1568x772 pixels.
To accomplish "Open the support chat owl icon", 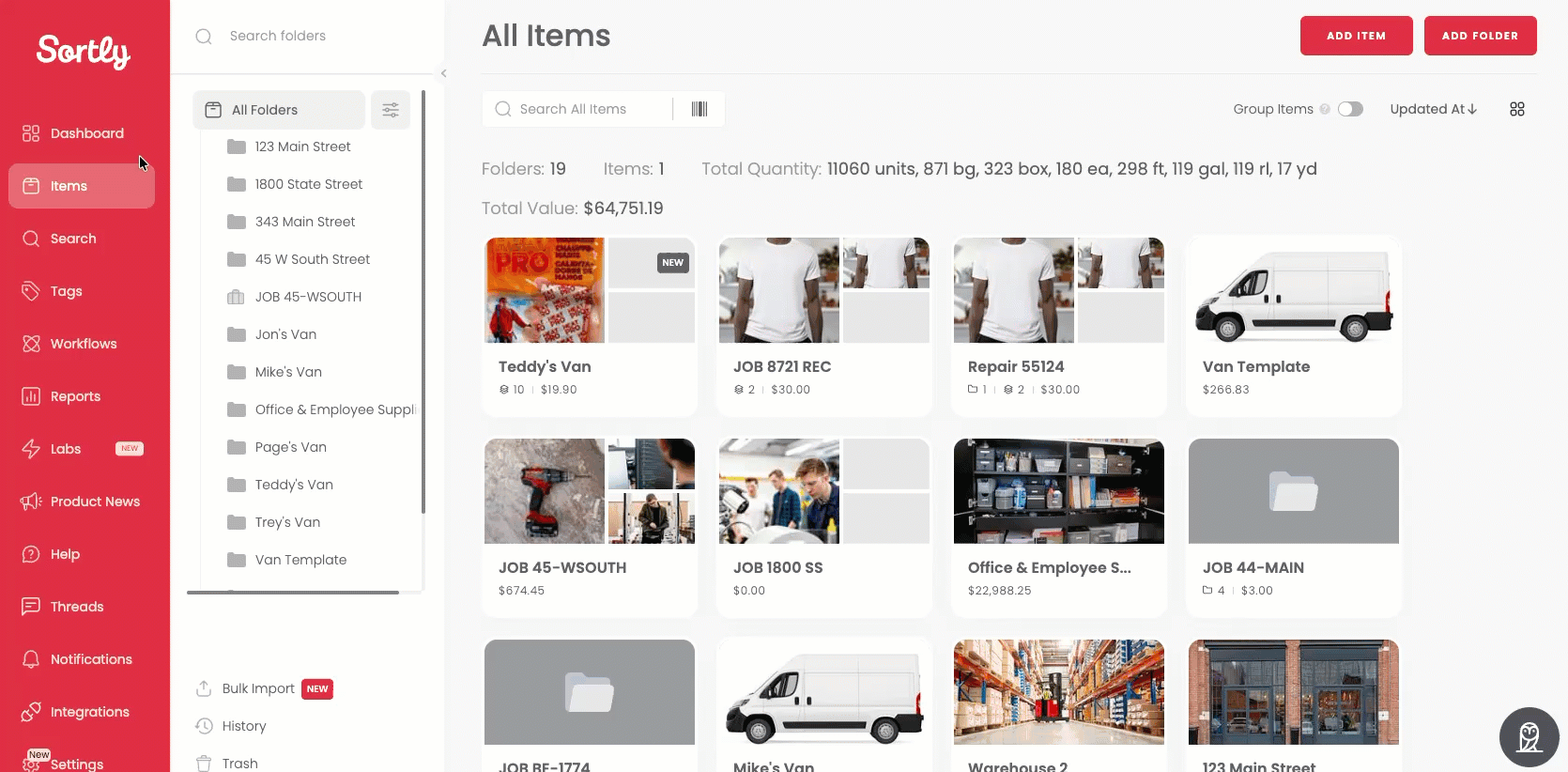I will [x=1530, y=737].
